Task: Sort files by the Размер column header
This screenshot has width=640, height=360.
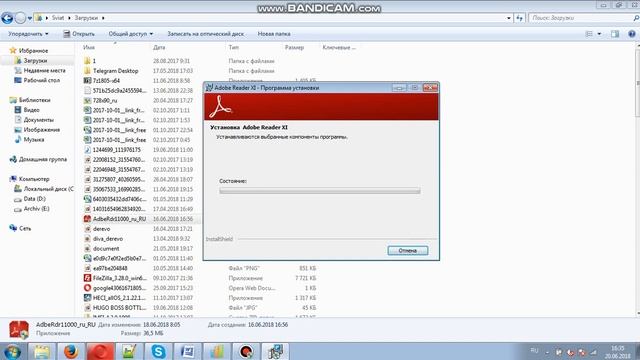Action: (x=294, y=47)
